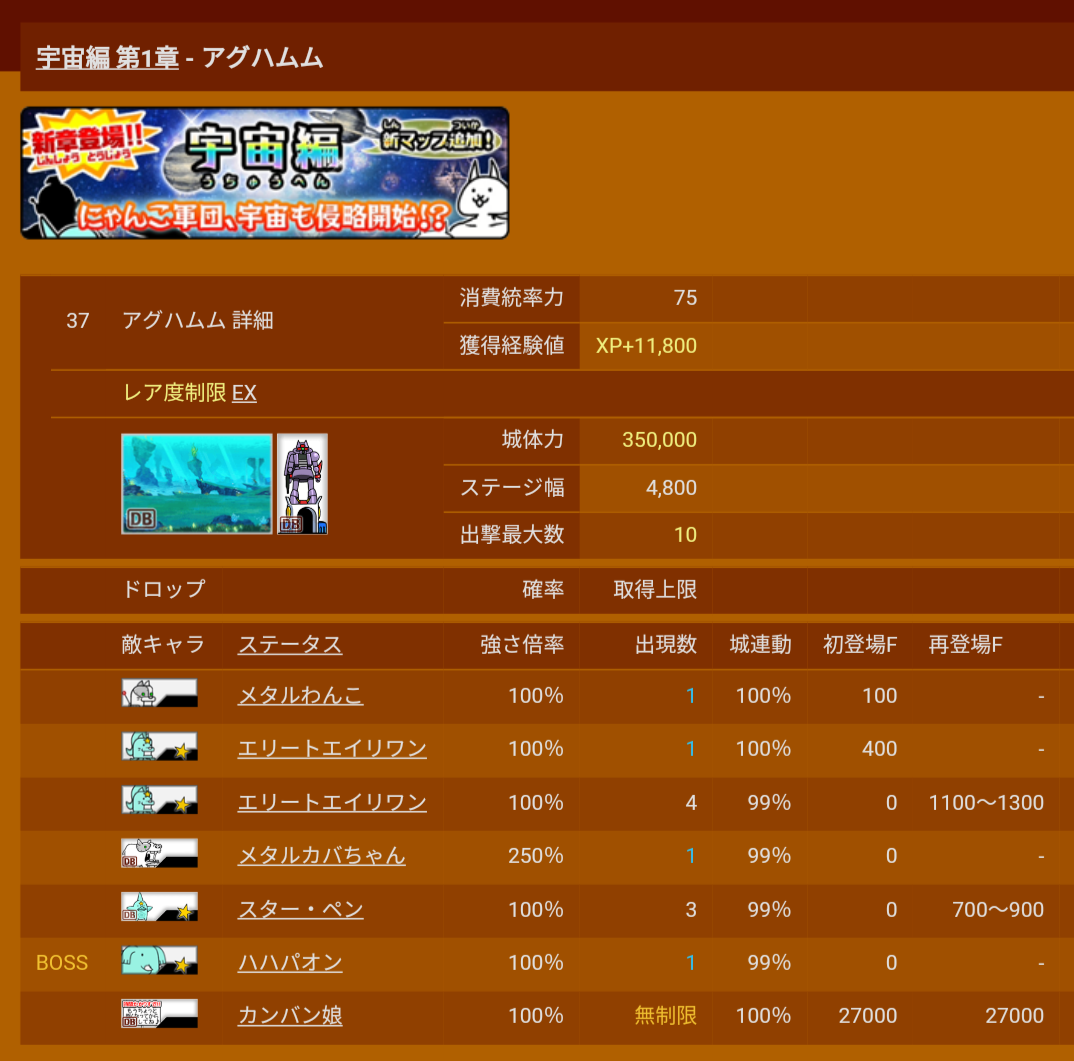Click the 再登場F column header
1074x1061 pixels.
pos(965,645)
